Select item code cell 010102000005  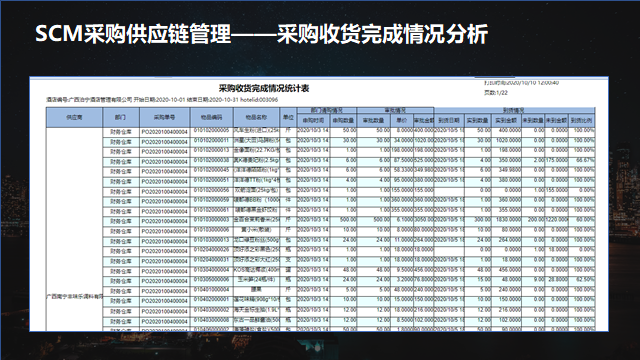coord(211,131)
